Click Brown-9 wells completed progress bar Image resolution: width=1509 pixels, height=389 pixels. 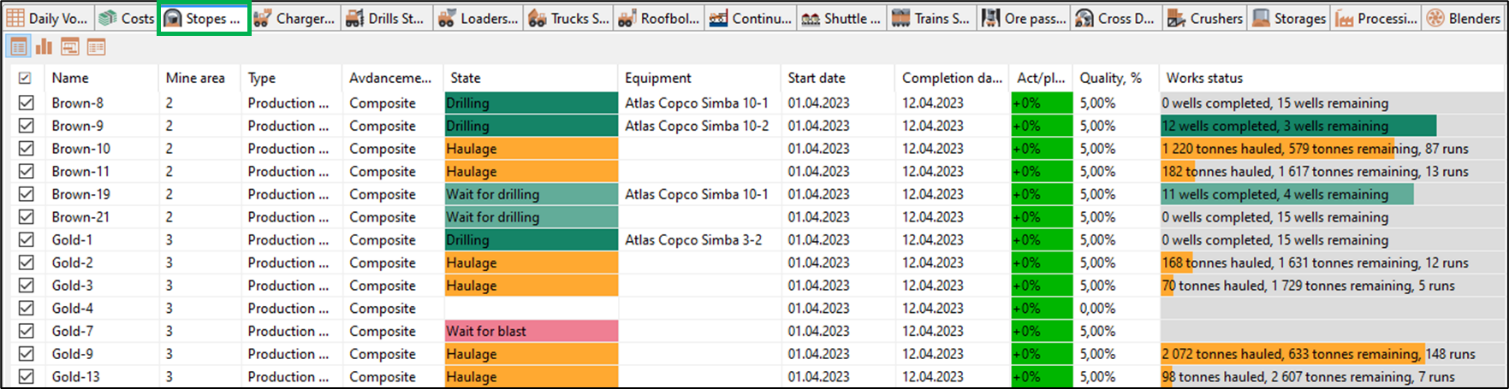1298,126
